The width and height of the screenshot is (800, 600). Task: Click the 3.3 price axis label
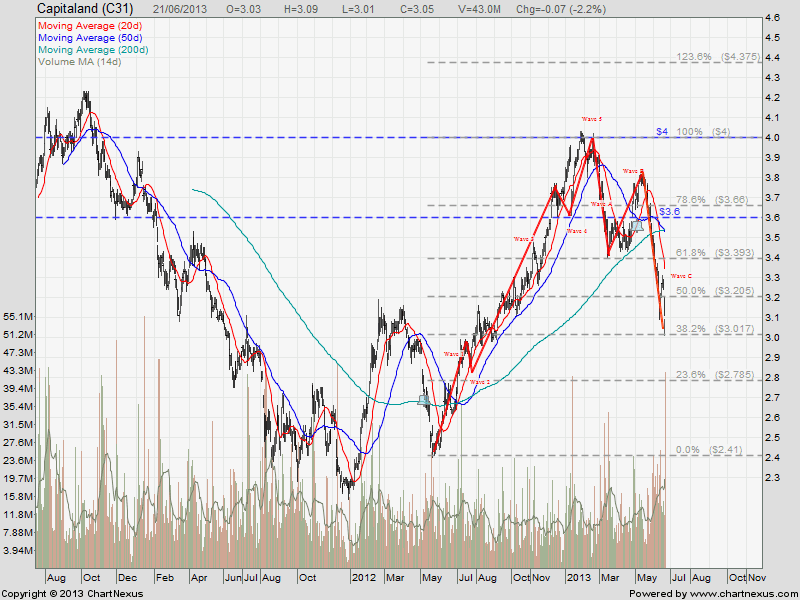point(772,278)
